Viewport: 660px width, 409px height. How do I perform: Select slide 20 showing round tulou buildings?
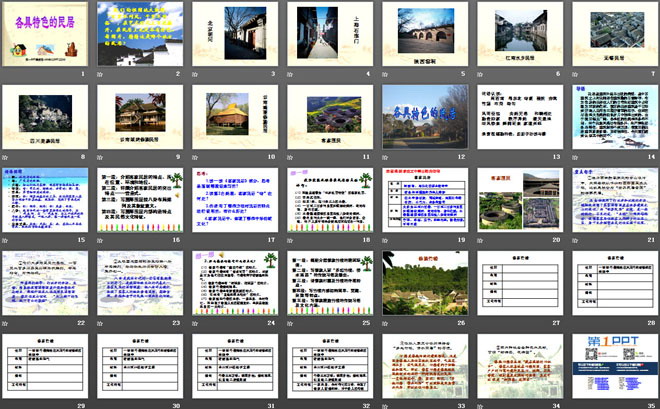(x=517, y=201)
